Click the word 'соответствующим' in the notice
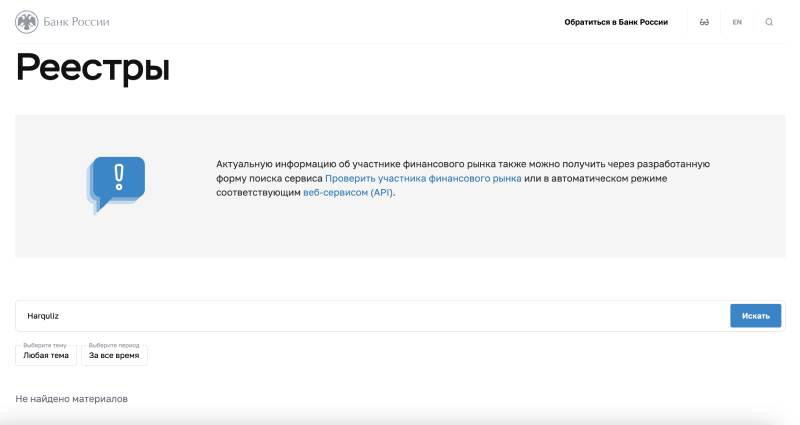The image size is (800, 425). [258, 192]
